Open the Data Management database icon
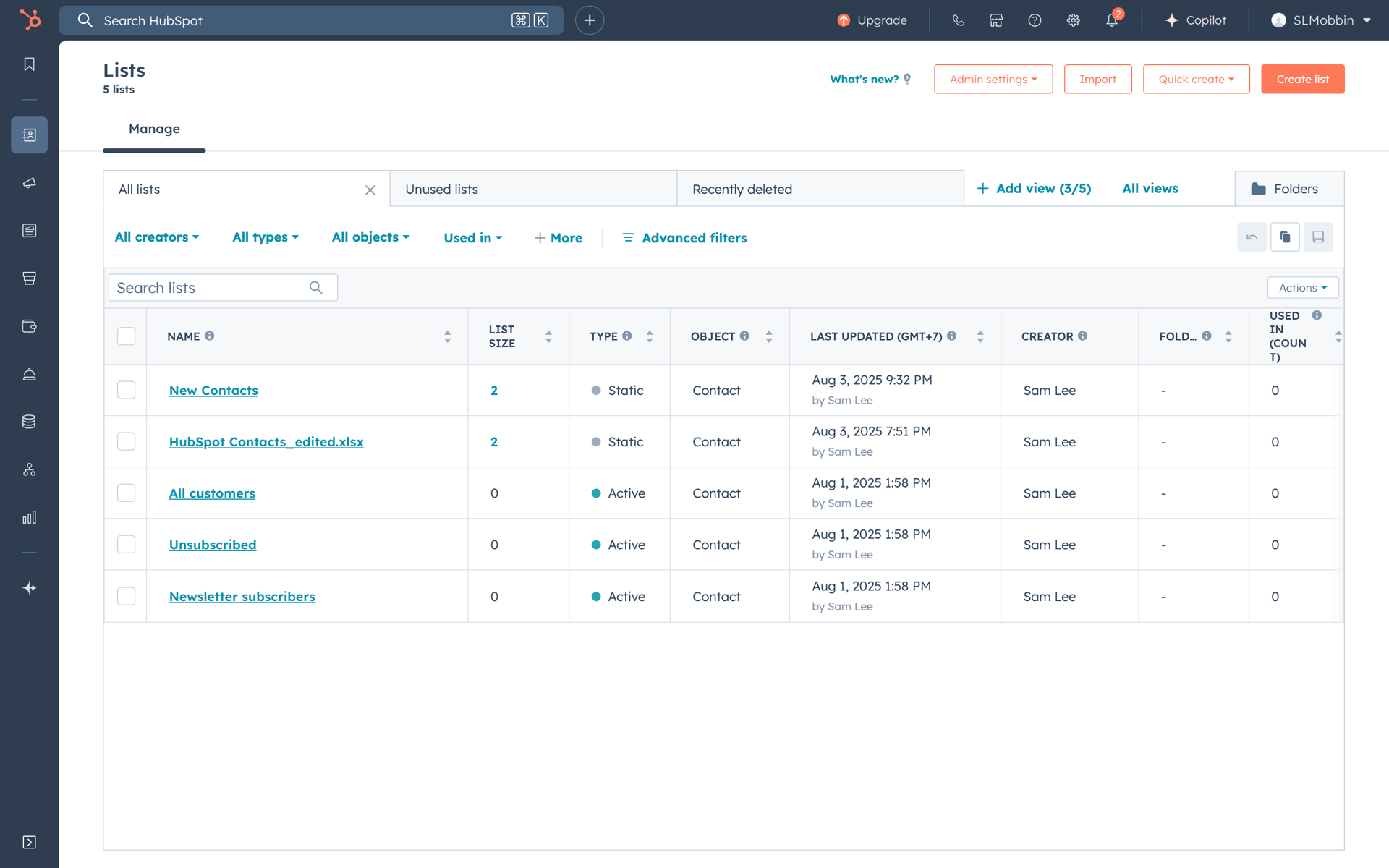The width and height of the screenshot is (1389, 868). tap(30, 422)
